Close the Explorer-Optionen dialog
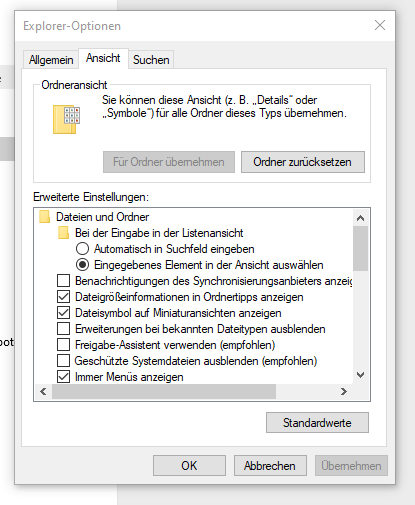The width and height of the screenshot is (415, 505). pyautogui.click(x=380, y=25)
